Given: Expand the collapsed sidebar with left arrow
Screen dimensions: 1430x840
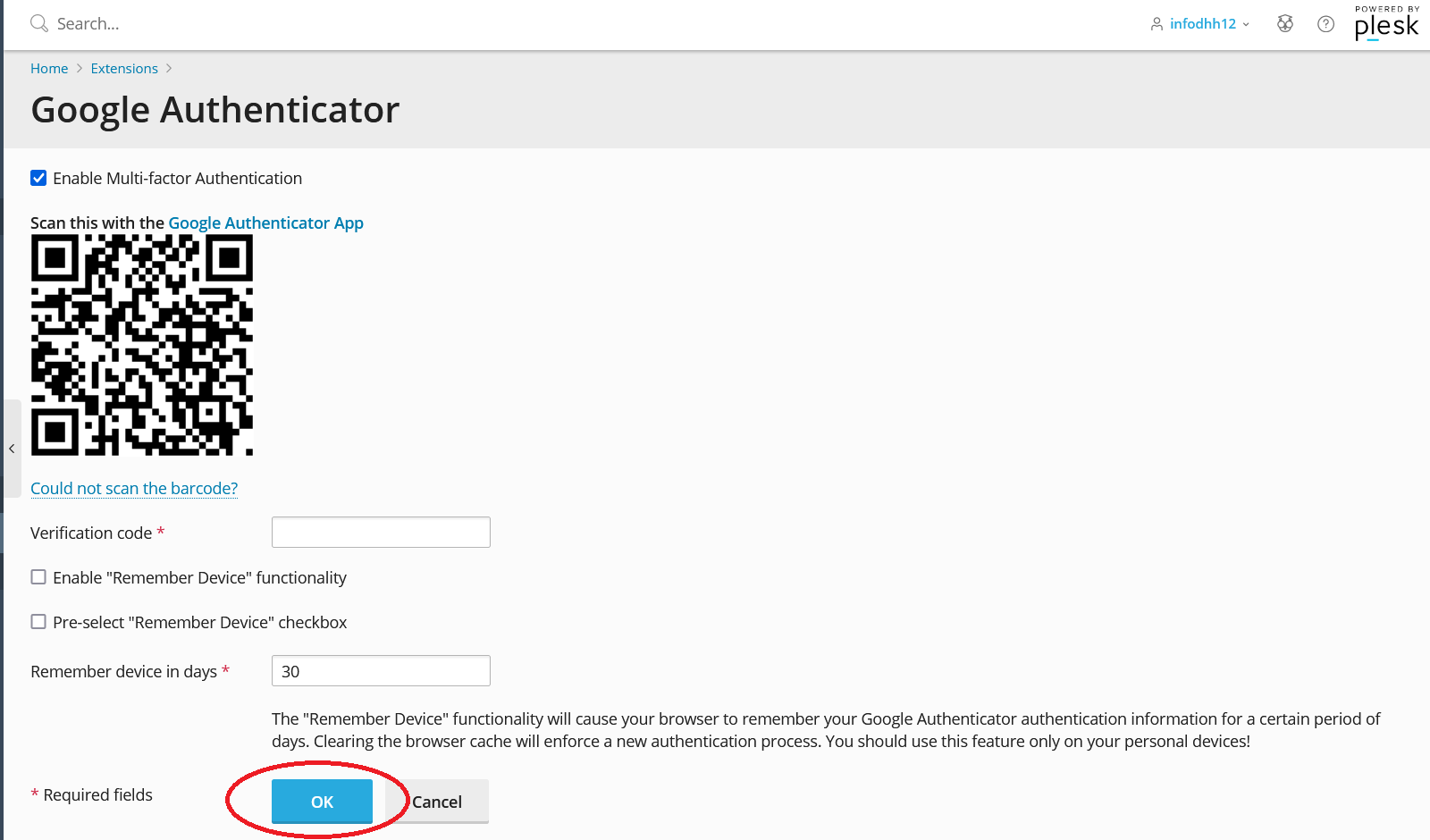Looking at the screenshot, I should (x=12, y=449).
